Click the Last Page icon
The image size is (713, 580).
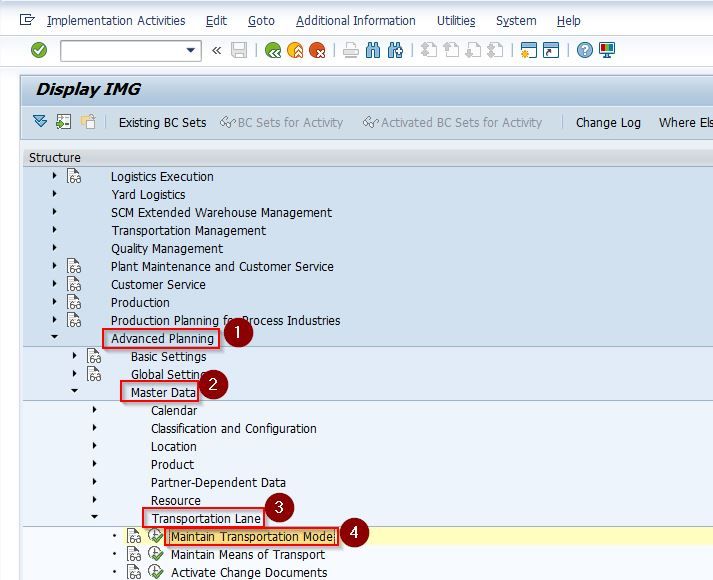(x=496, y=50)
